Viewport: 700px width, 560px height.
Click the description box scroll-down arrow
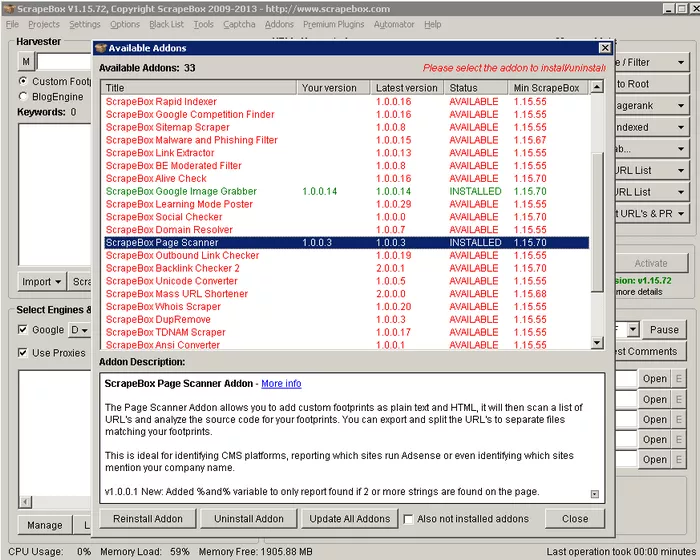tap(595, 493)
